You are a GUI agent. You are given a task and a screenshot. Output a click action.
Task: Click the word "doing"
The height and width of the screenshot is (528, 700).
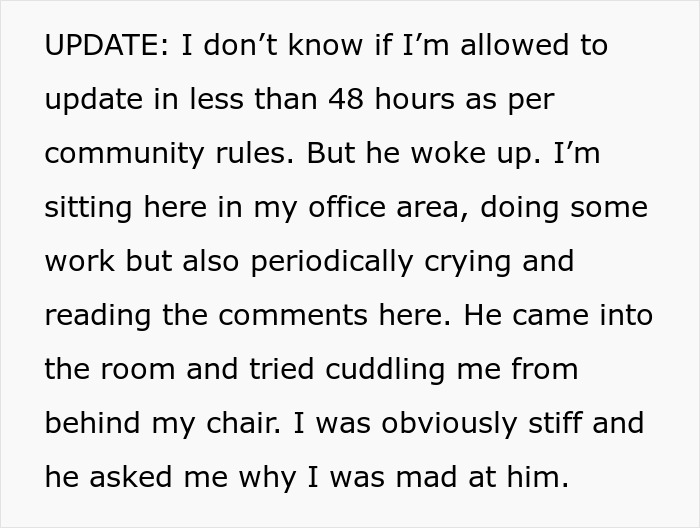pyautogui.click(x=520, y=209)
